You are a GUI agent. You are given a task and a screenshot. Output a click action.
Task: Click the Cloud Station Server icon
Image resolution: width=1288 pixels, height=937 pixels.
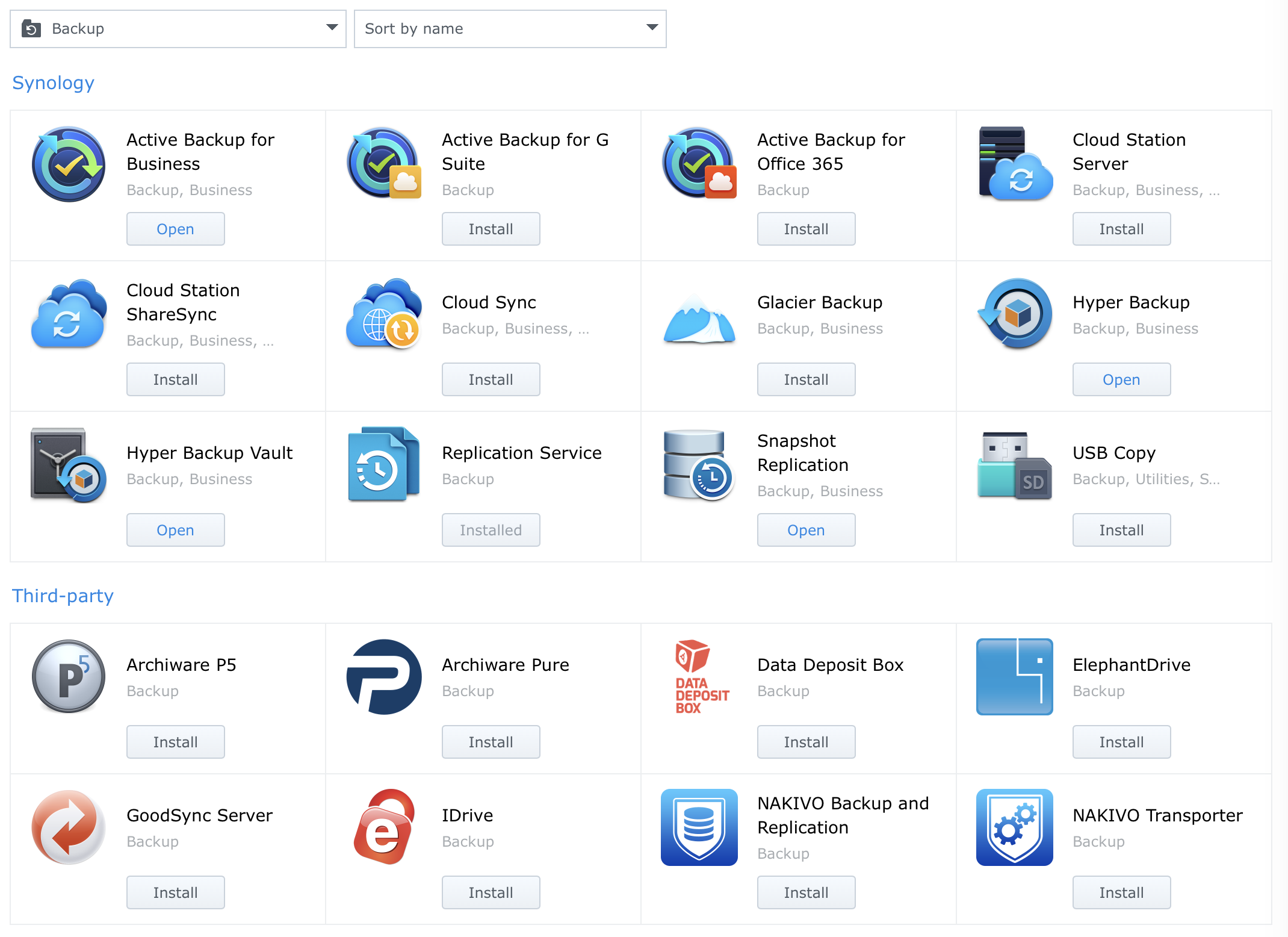(x=1015, y=164)
